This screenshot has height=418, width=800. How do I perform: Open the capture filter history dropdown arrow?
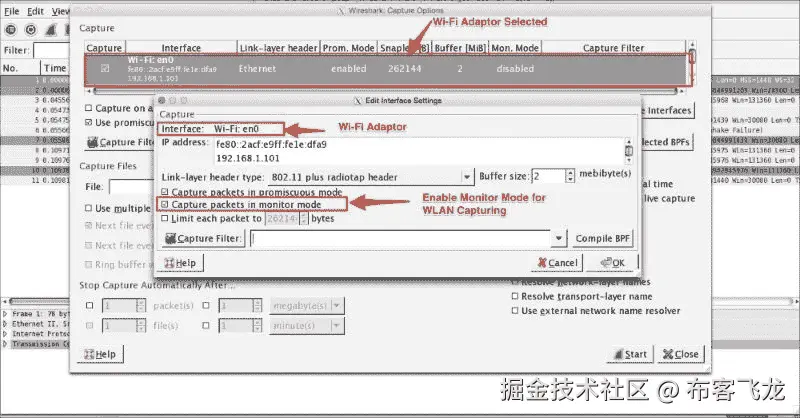pyautogui.click(x=559, y=238)
